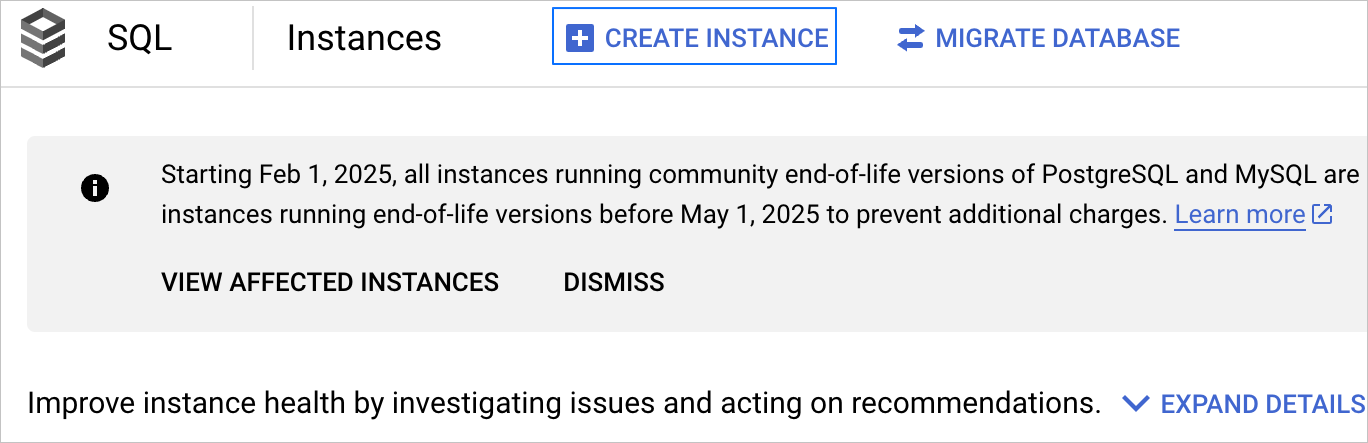Click the SQL product name text
1368x443 pixels.
(140, 38)
